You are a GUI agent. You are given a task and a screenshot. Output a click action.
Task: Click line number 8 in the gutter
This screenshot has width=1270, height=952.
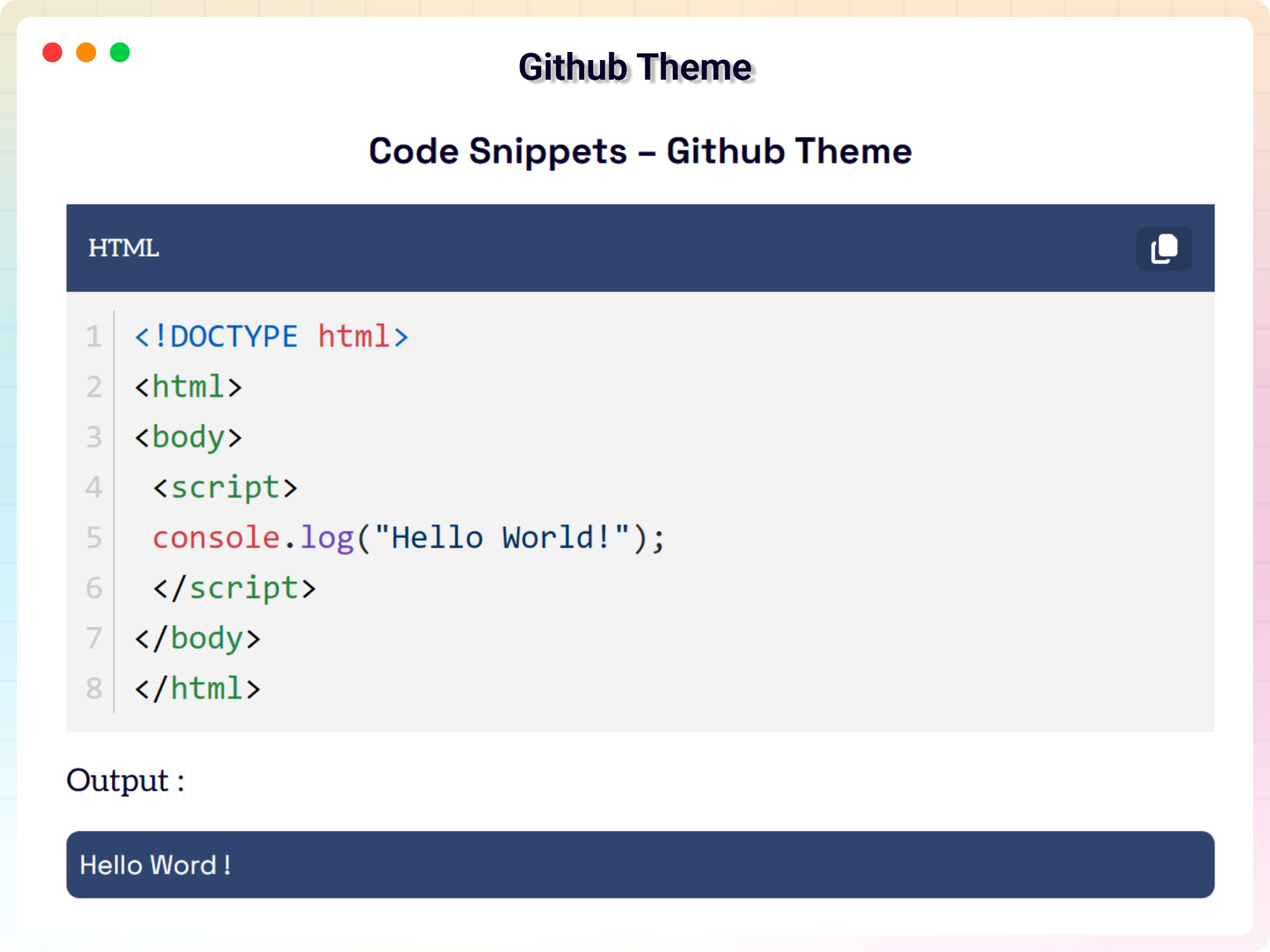pos(93,689)
